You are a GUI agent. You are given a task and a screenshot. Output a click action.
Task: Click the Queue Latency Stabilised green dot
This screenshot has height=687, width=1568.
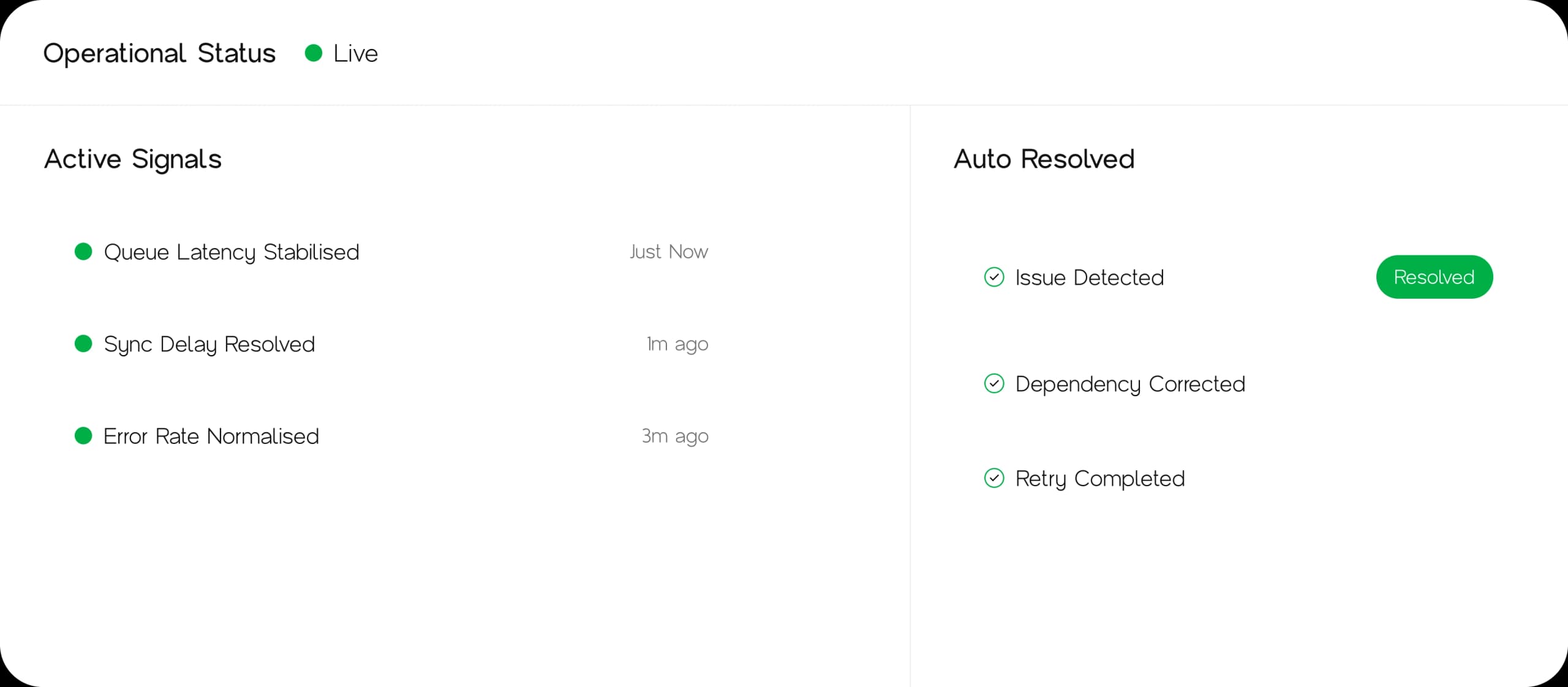point(83,252)
